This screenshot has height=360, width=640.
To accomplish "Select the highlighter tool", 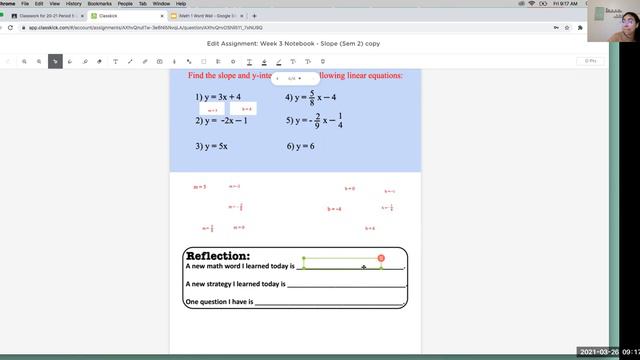I will click(x=85, y=62).
